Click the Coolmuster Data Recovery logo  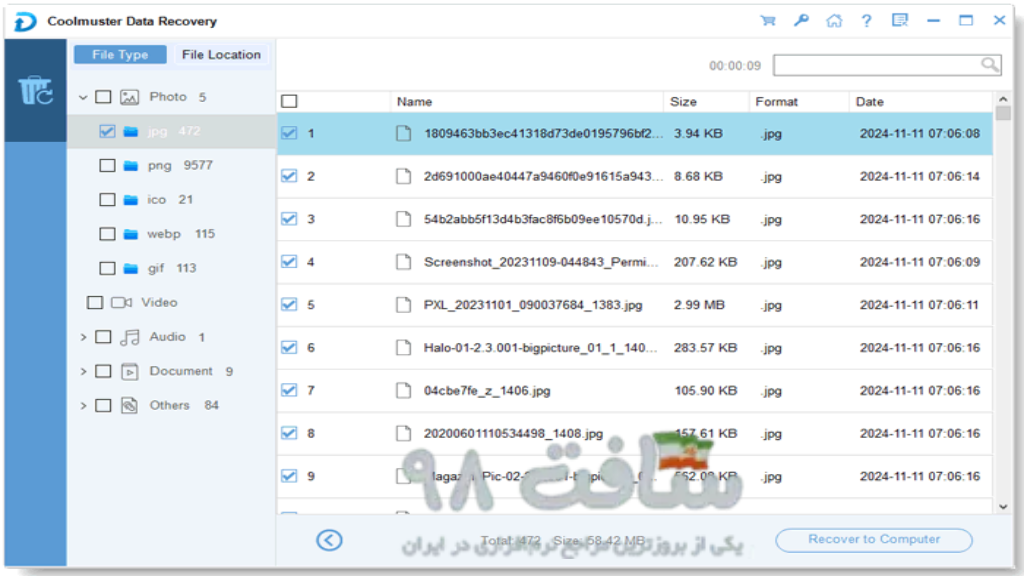click(x=25, y=22)
